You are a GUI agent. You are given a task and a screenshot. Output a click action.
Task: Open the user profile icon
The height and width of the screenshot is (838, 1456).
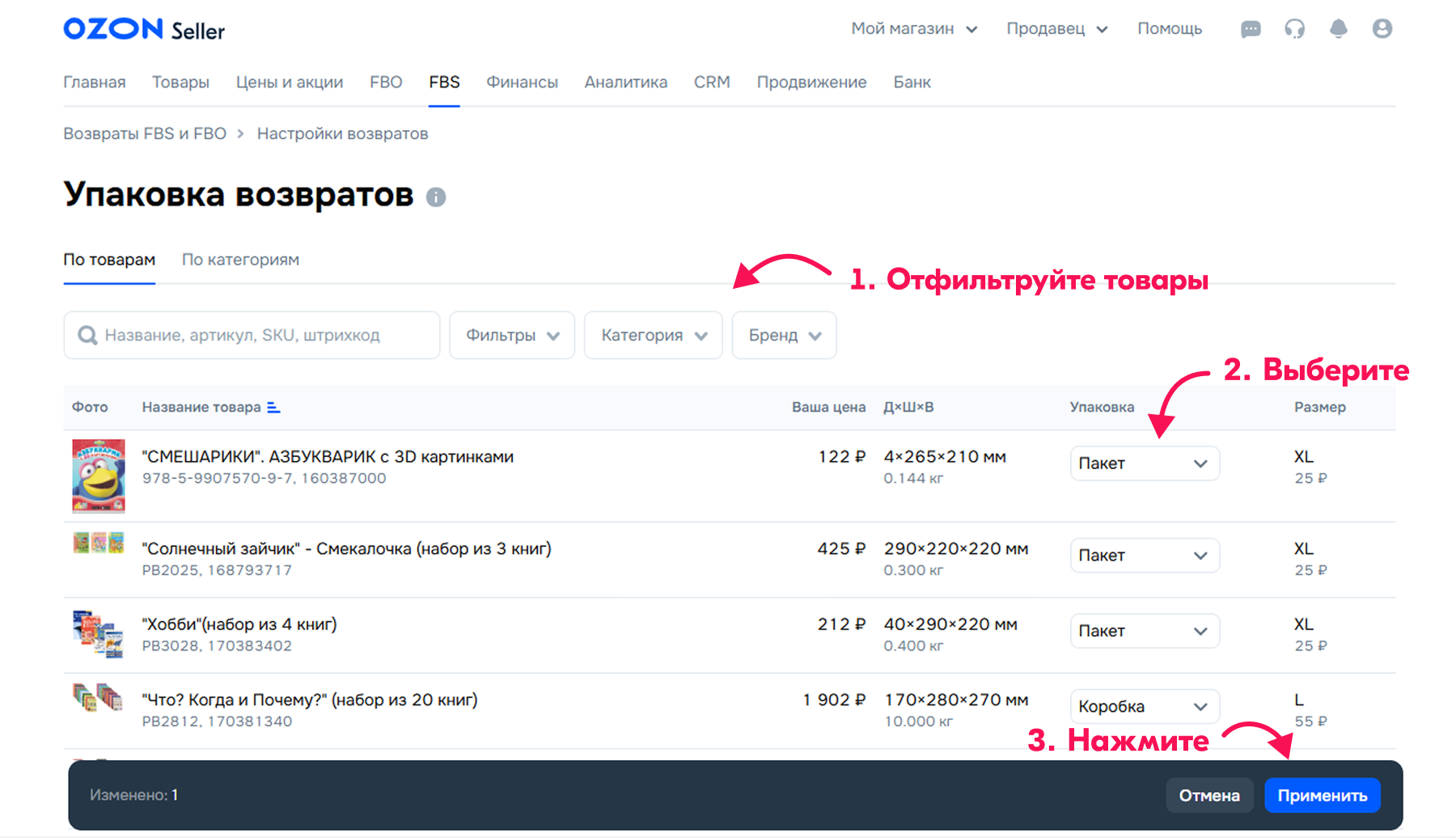(1382, 29)
